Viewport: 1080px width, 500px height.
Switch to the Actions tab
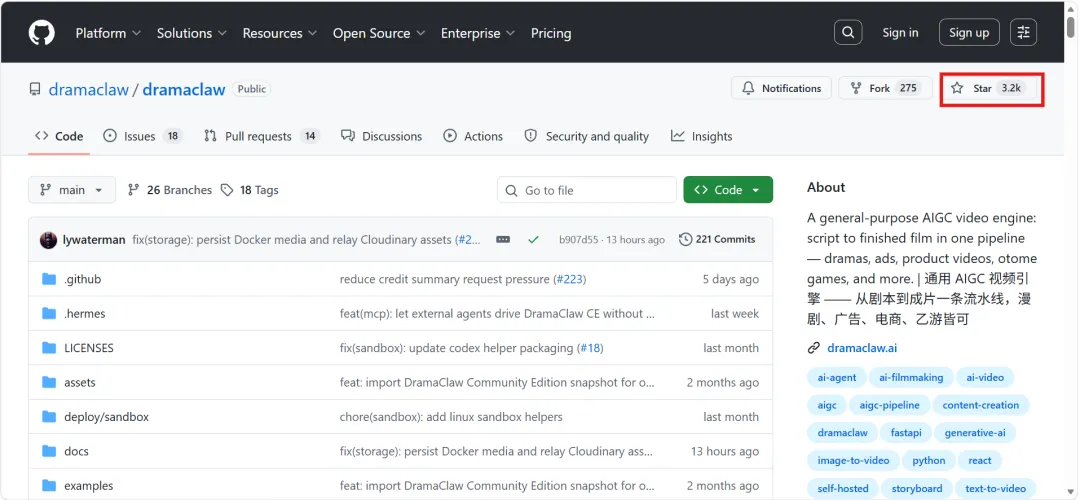coord(473,136)
